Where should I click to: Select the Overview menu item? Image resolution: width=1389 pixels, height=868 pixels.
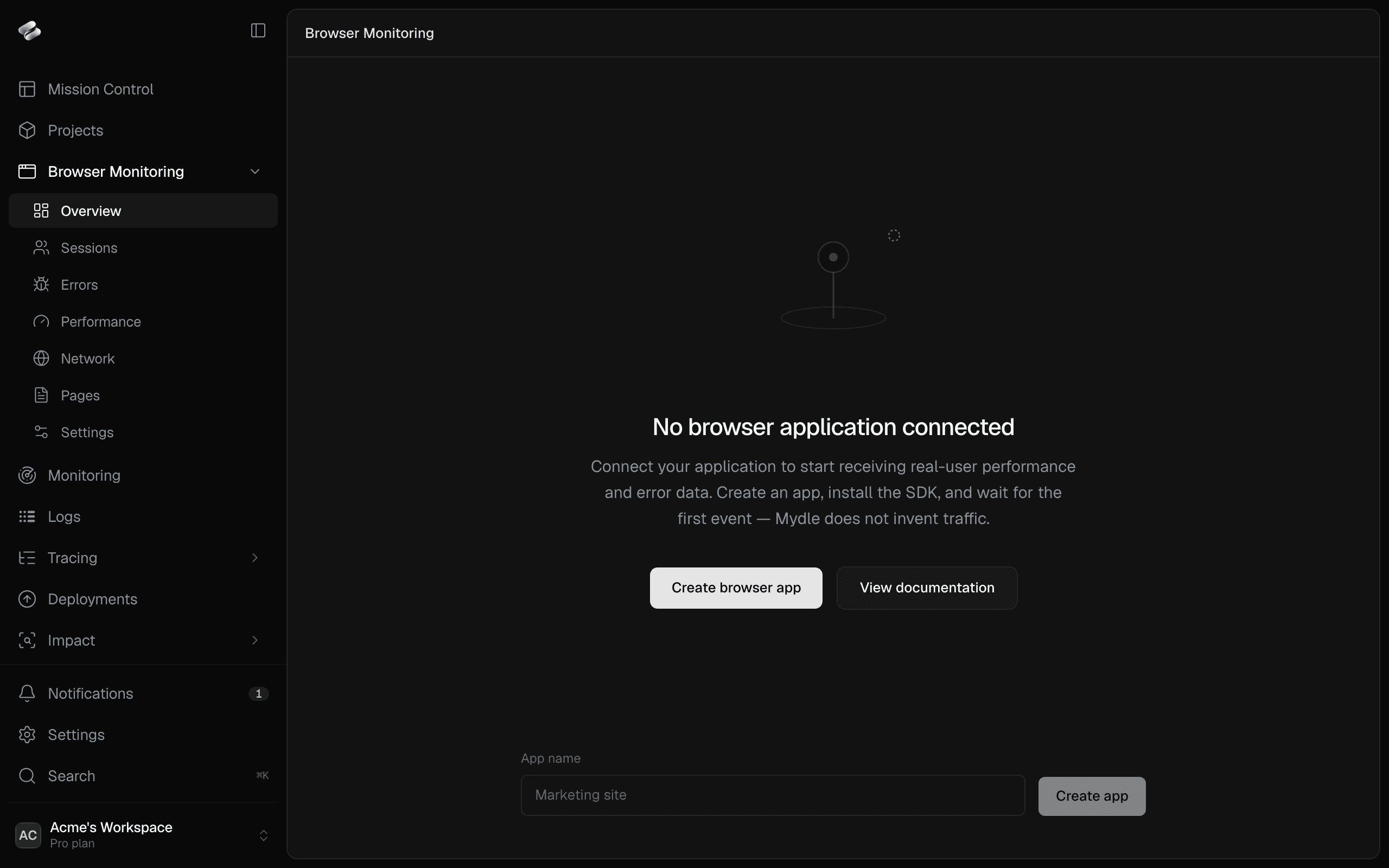pyautogui.click(x=143, y=210)
